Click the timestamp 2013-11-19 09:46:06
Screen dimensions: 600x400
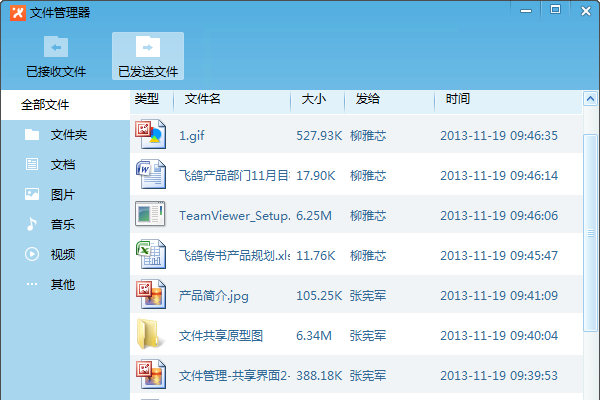pyautogui.click(x=499, y=216)
